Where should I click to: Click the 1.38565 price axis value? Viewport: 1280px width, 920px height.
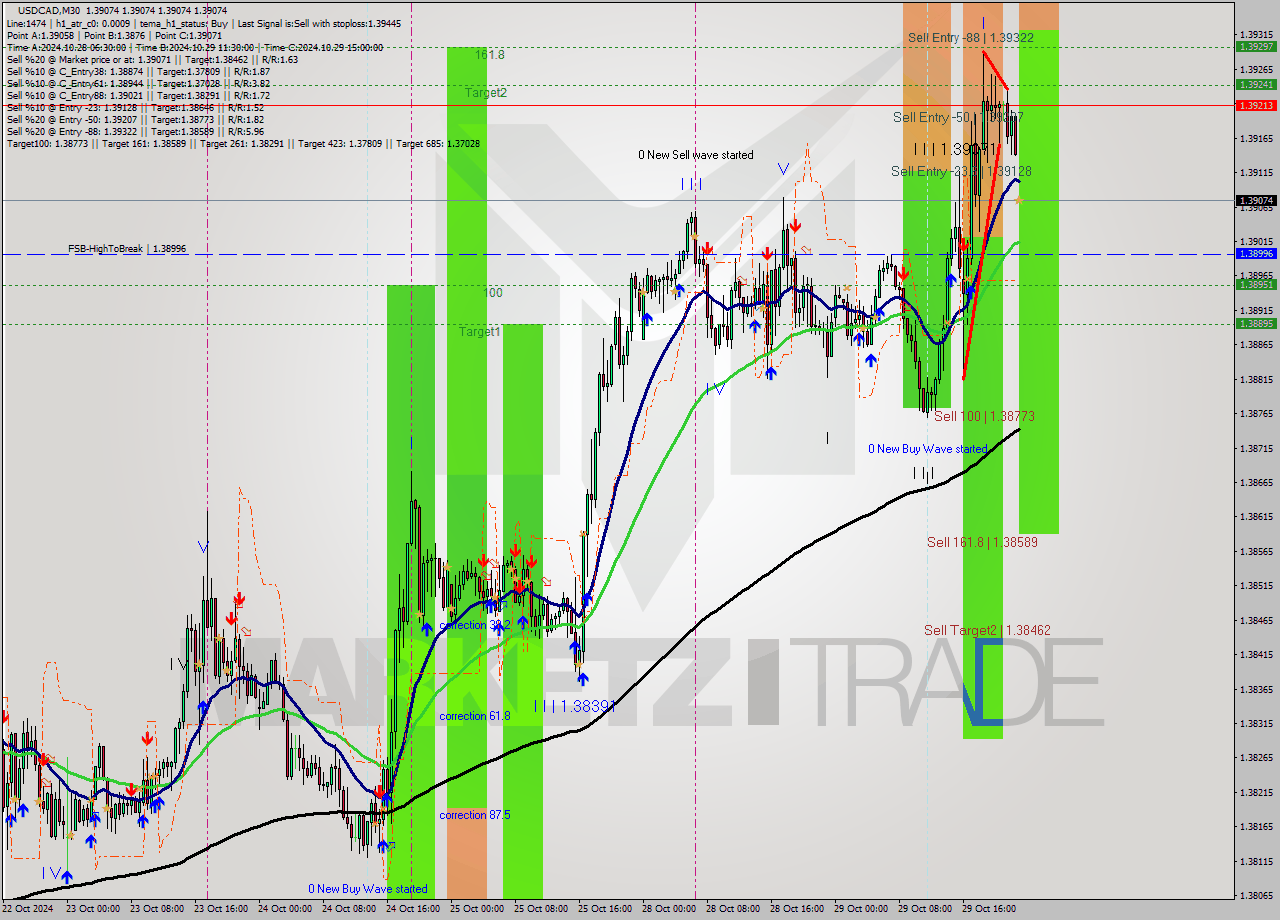pos(1256,551)
